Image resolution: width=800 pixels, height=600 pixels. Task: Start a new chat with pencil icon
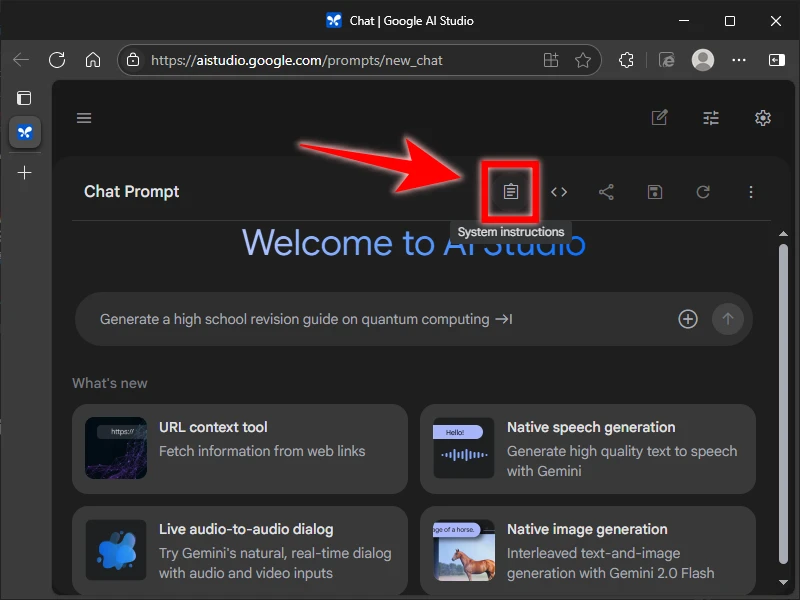[660, 118]
